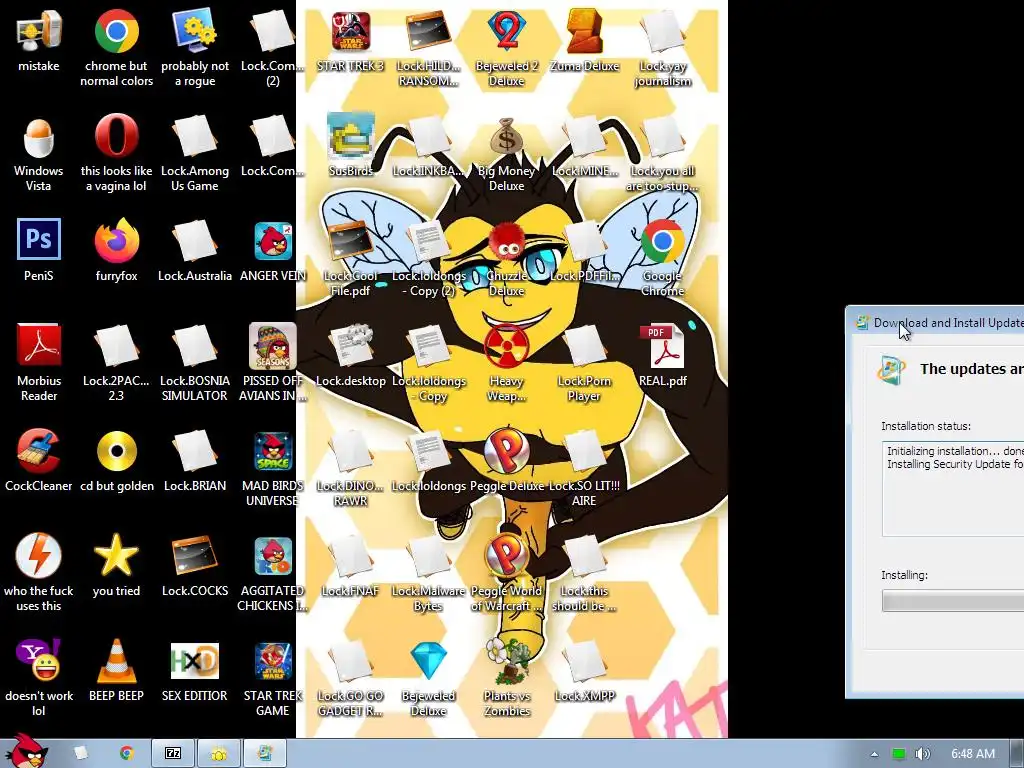Select Lock.Cool File.pdf icon
The image size is (1024, 768).
(351, 241)
